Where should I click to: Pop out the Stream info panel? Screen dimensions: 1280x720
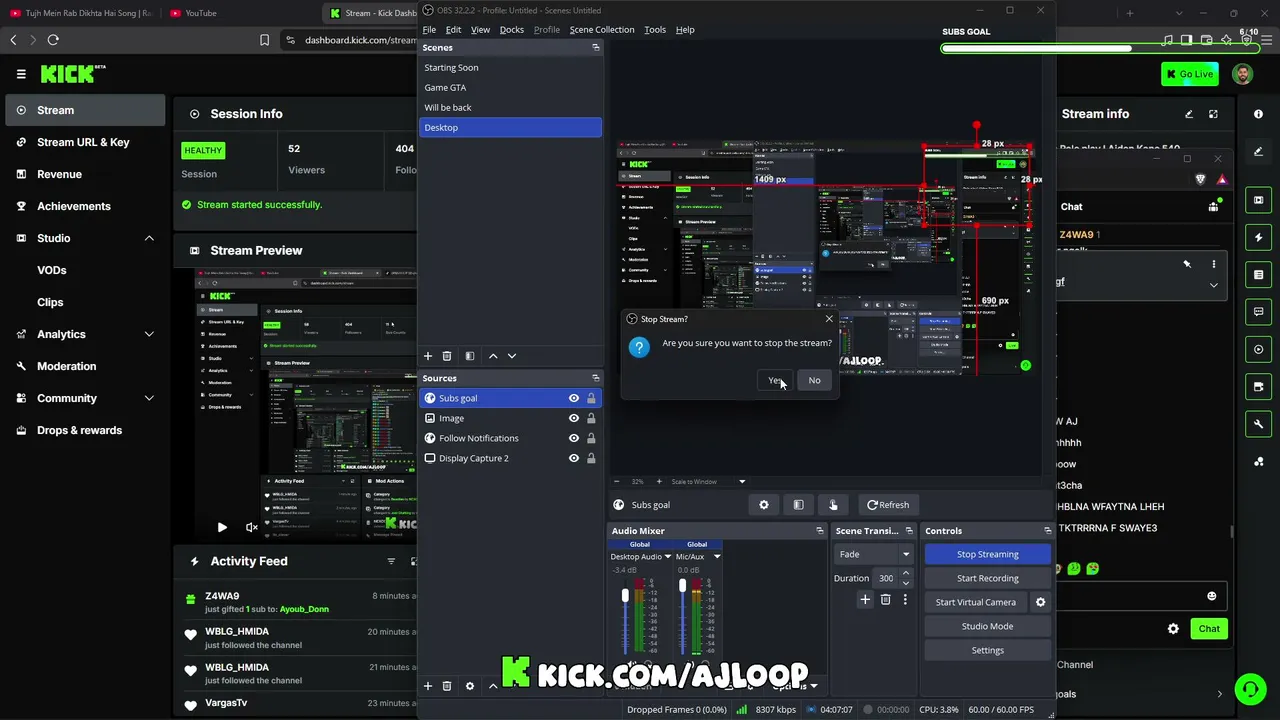(1214, 114)
